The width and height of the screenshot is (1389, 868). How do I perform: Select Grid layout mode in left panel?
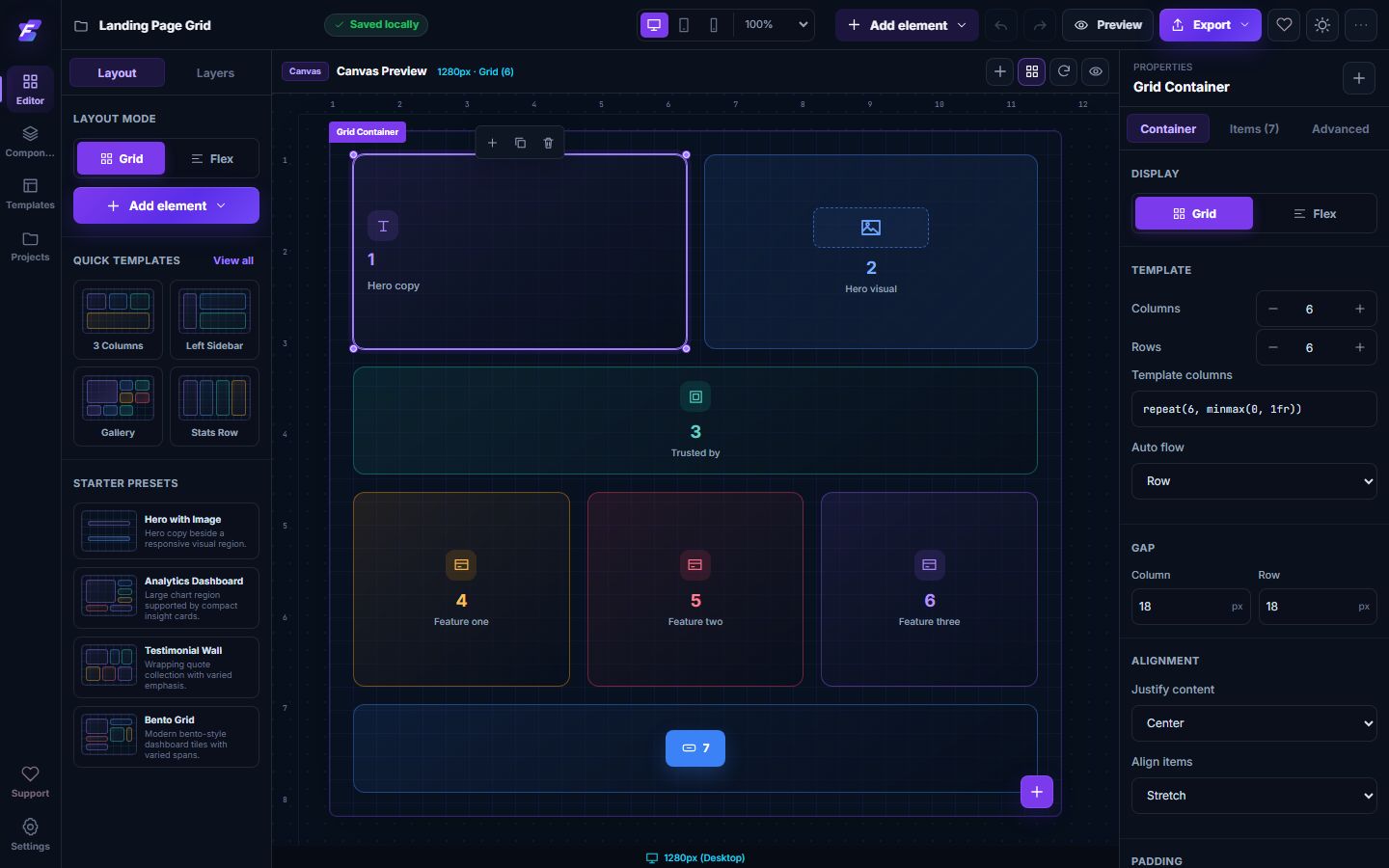(x=121, y=158)
